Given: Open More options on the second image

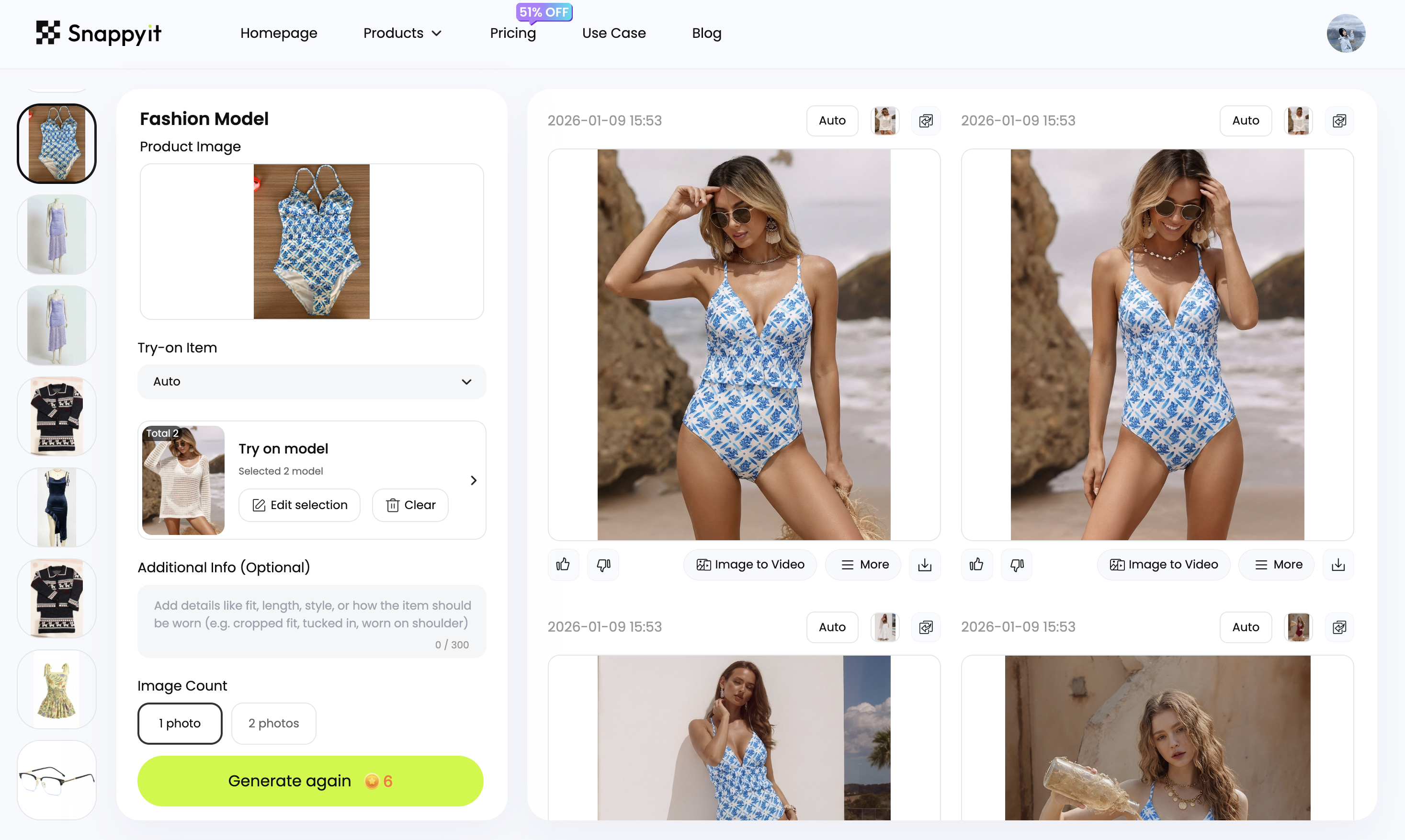Looking at the screenshot, I should [x=1277, y=564].
